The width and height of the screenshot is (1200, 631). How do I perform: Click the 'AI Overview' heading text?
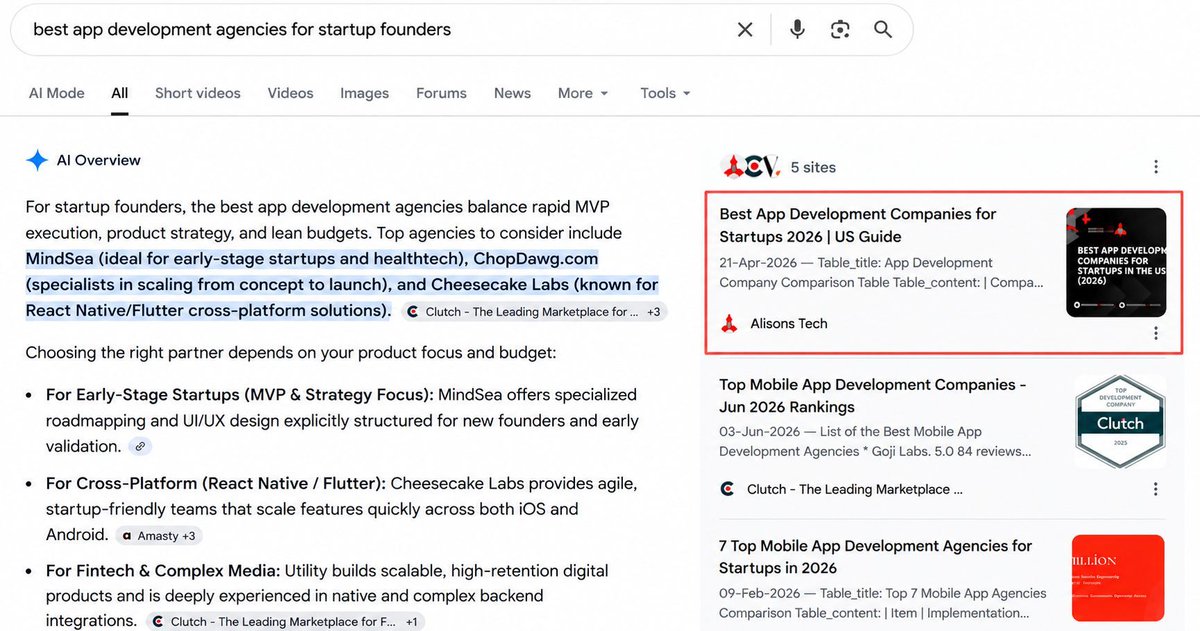(x=99, y=160)
